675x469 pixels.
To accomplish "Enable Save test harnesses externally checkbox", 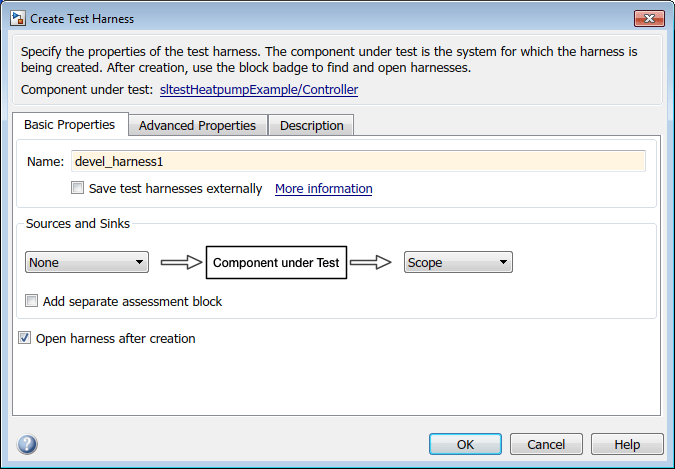I will 78,188.
